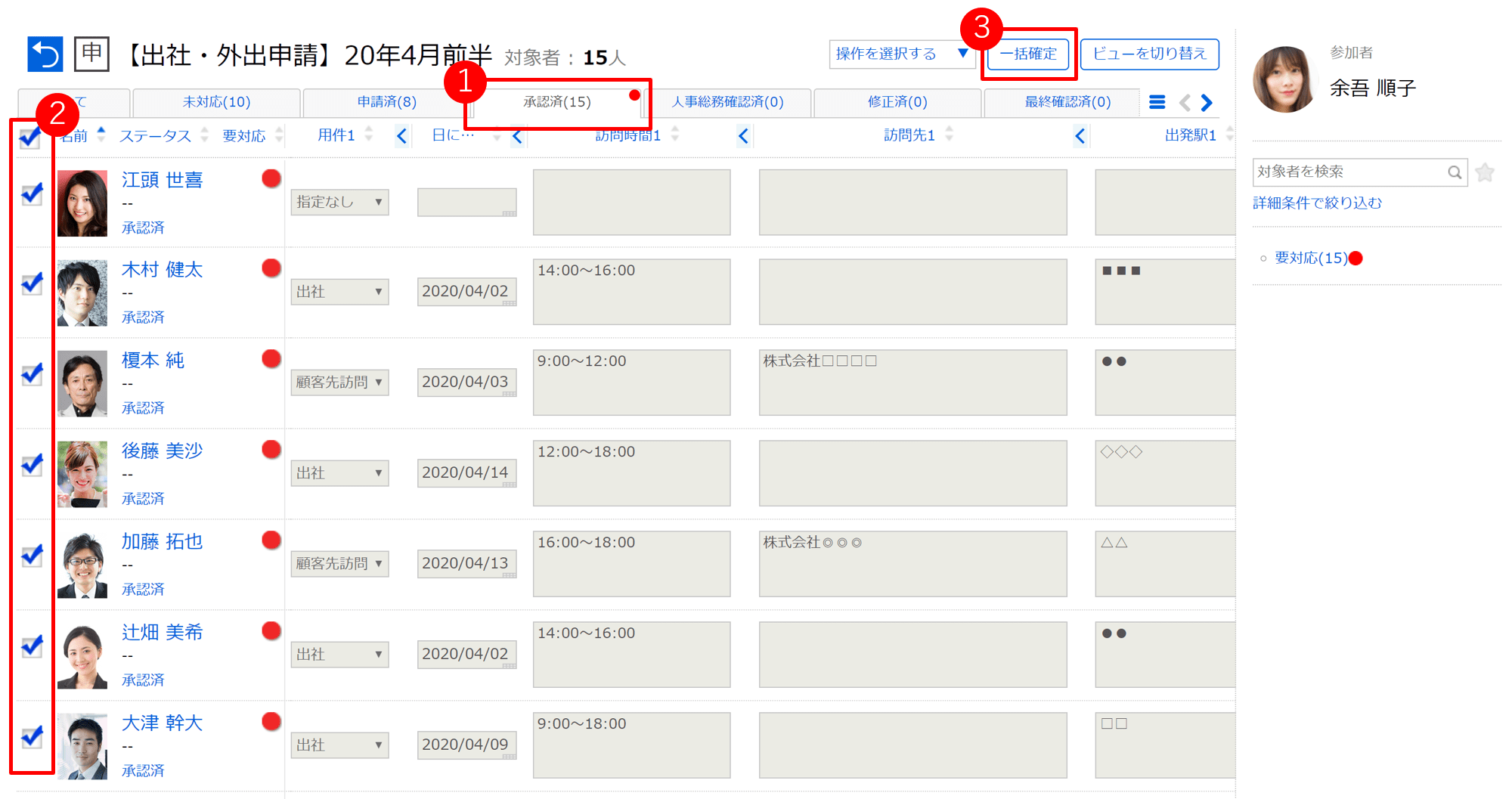Screen dimensions: 1512x799
Task: Open 用件 dropdown for 加藤 拓也
Action: pos(339,564)
